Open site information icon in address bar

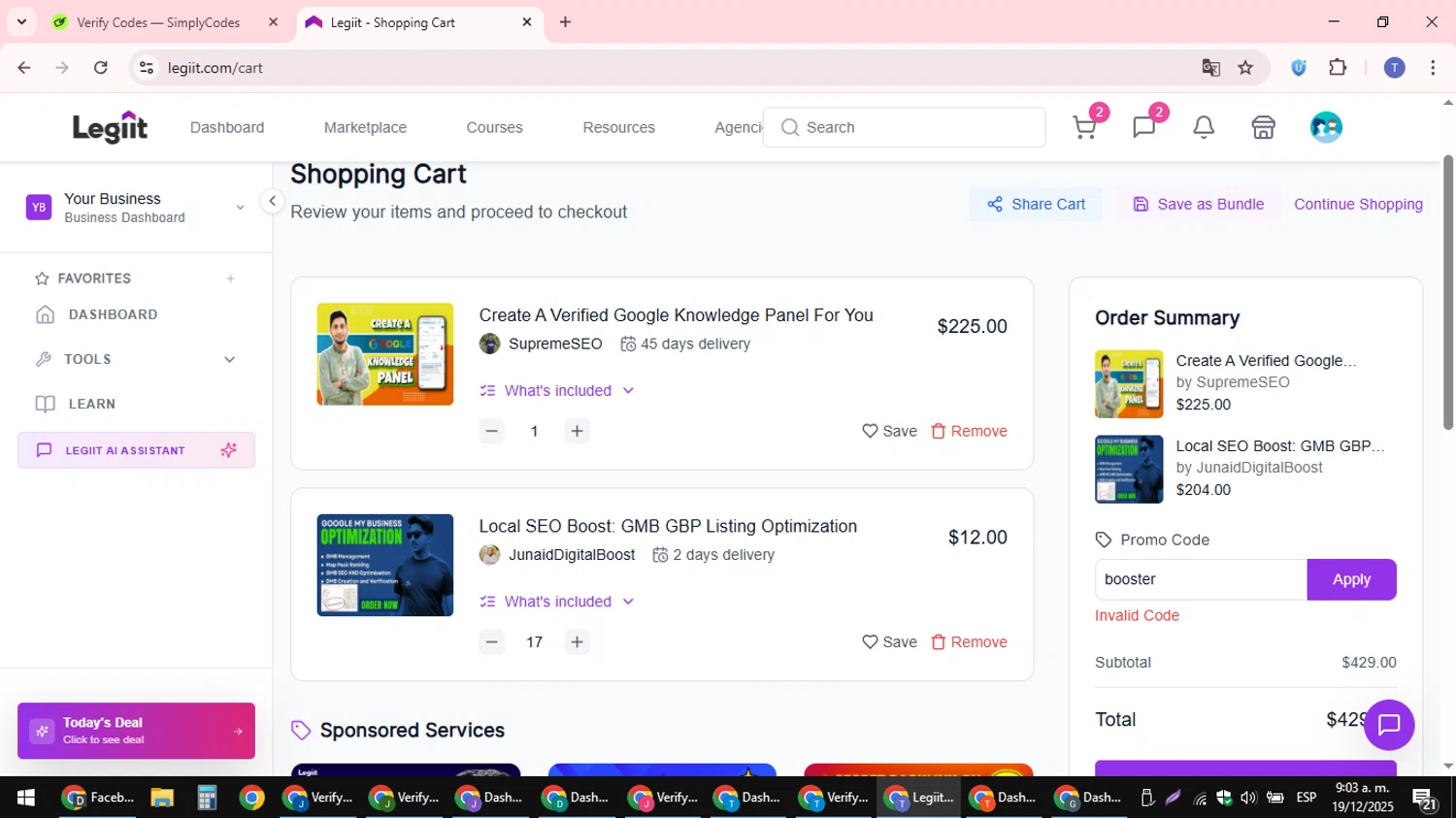coord(147,68)
